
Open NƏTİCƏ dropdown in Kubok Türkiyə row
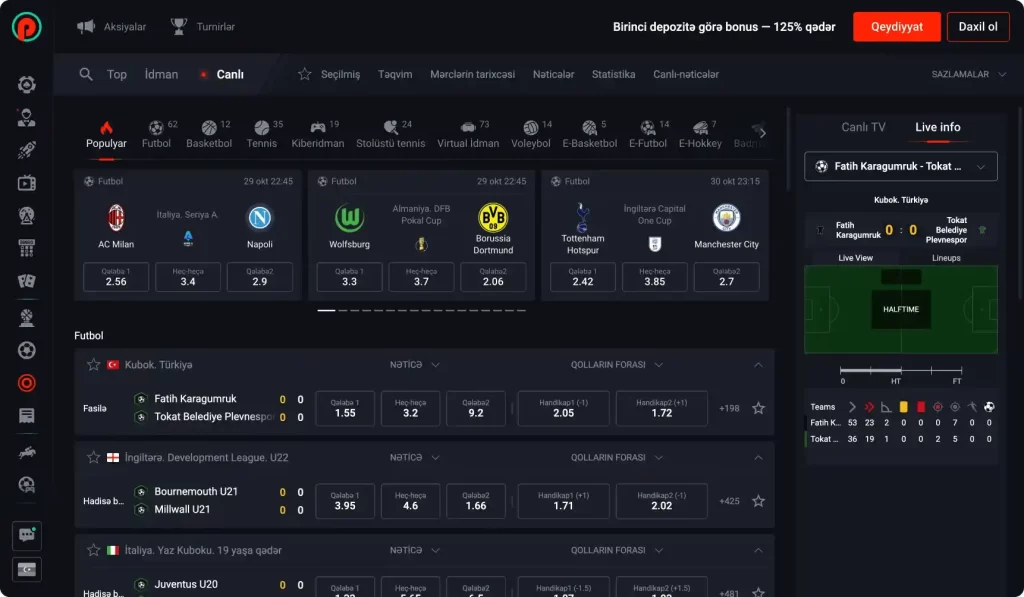pyautogui.click(x=415, y=365)
